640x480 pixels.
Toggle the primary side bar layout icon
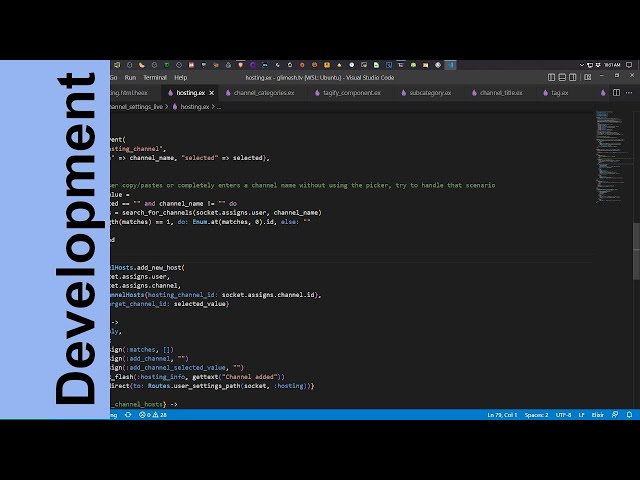coord(551,77)
